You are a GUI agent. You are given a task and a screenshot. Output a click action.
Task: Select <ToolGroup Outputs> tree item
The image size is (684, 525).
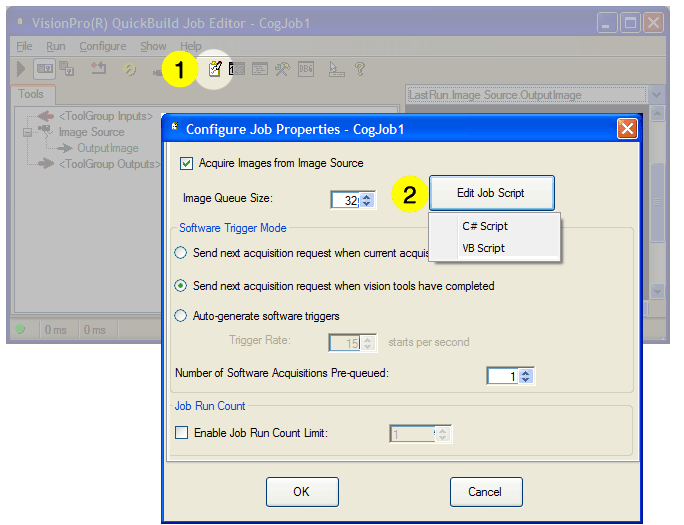(109, 164)
